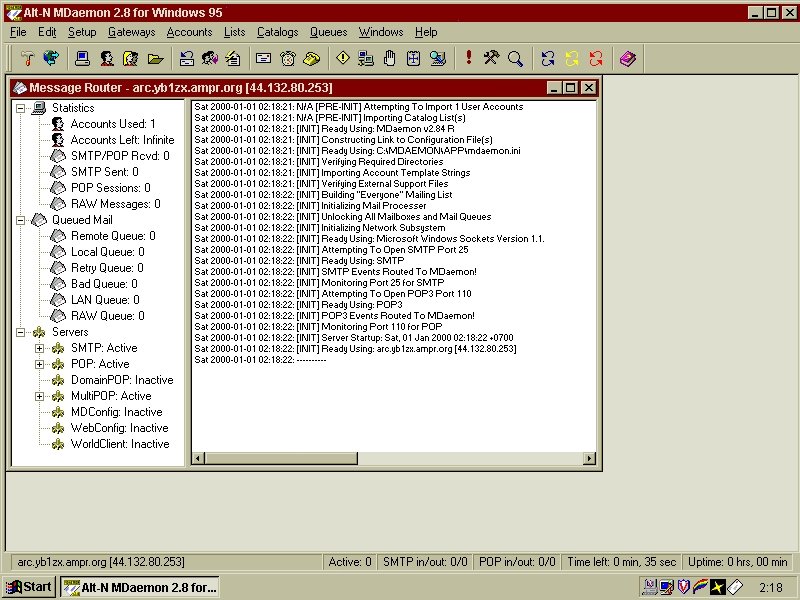Click the two-person (blonde user) toolbar icon

(131, 59)
